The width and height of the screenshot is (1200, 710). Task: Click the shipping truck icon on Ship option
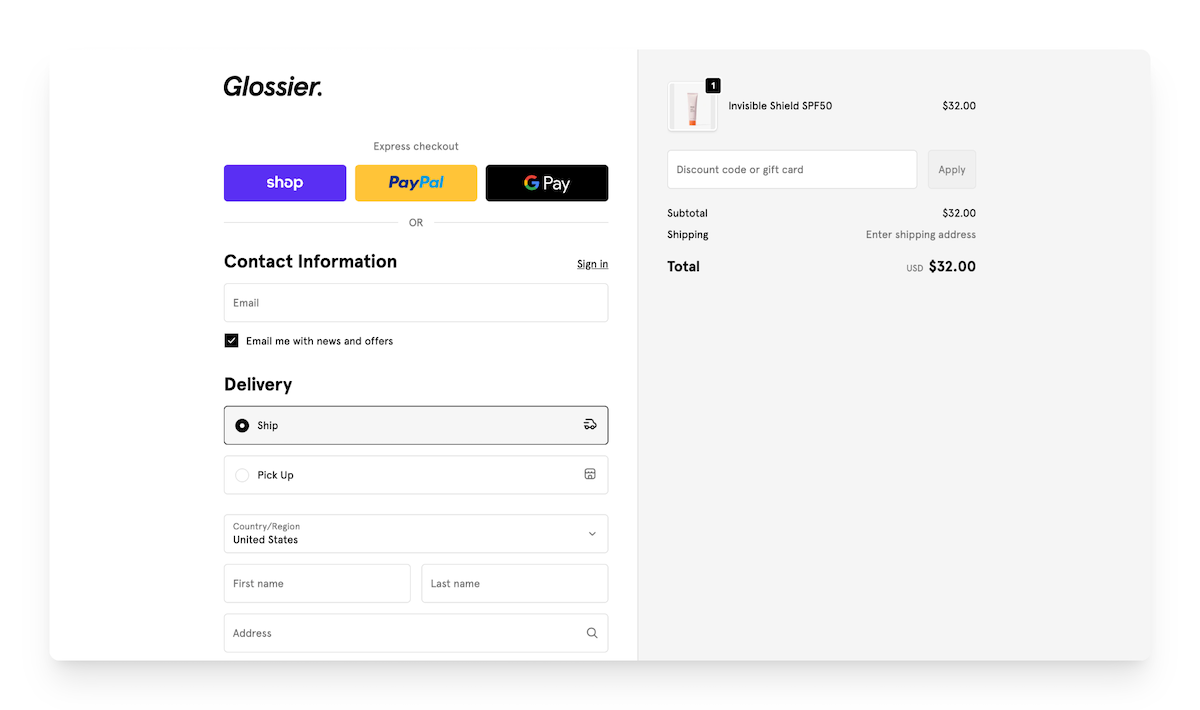click(x=590, y=424)
